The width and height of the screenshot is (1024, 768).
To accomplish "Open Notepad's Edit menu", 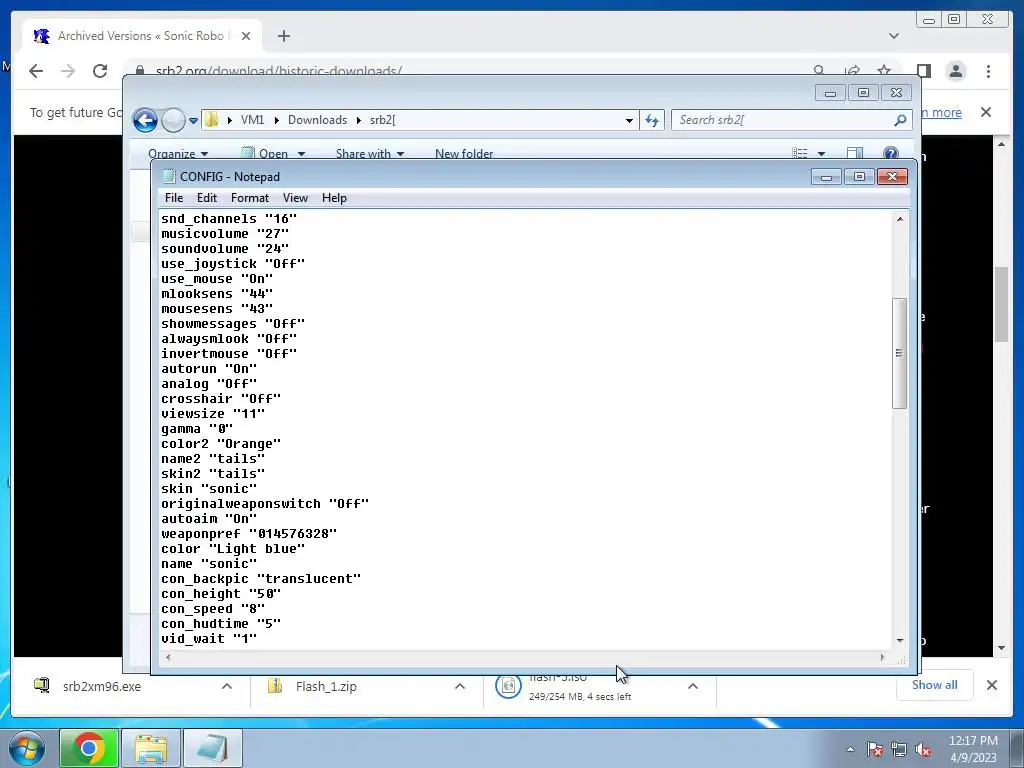I will point(206,198).
